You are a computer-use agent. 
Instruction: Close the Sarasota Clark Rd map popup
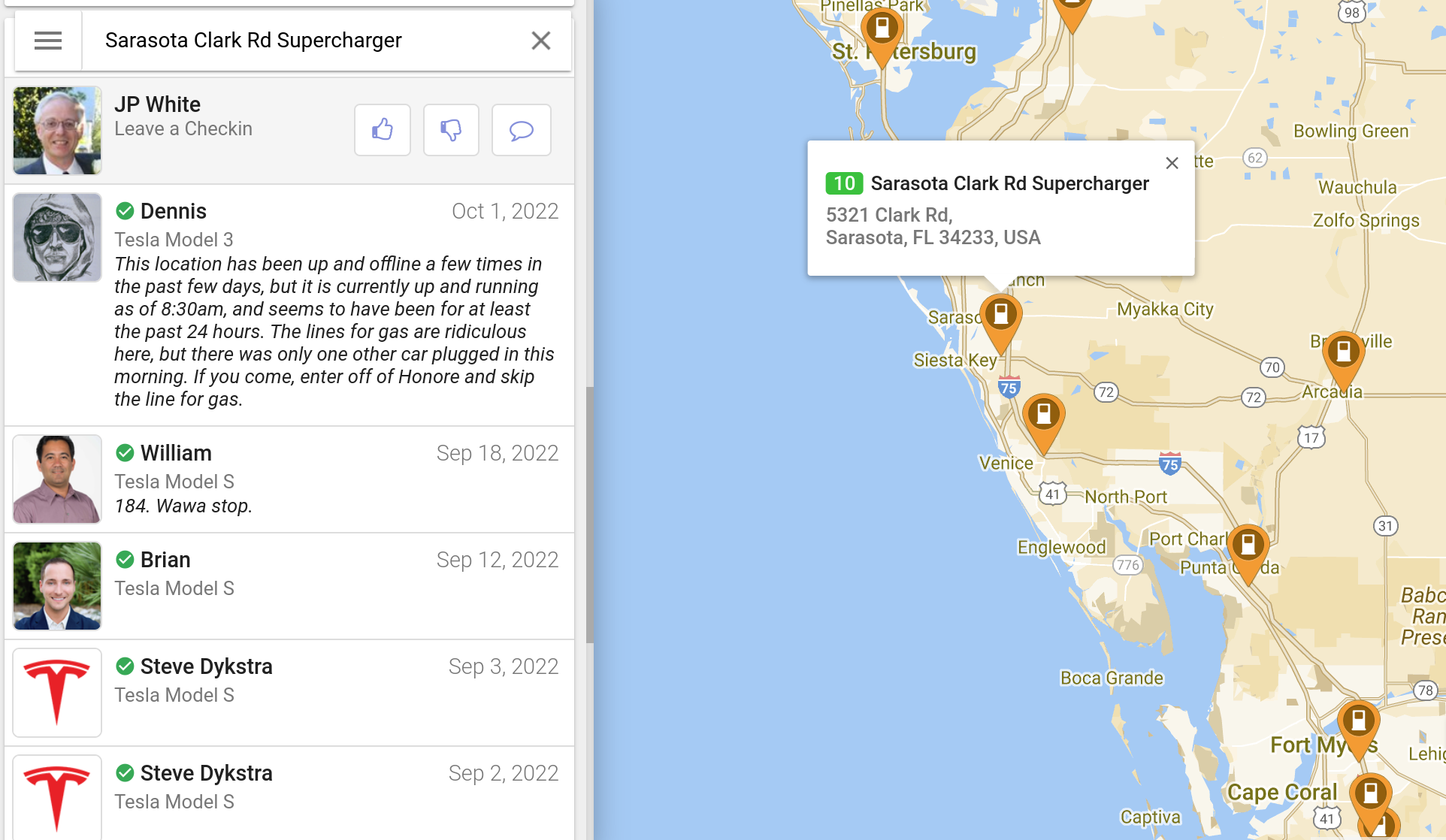click(1172, 163)
